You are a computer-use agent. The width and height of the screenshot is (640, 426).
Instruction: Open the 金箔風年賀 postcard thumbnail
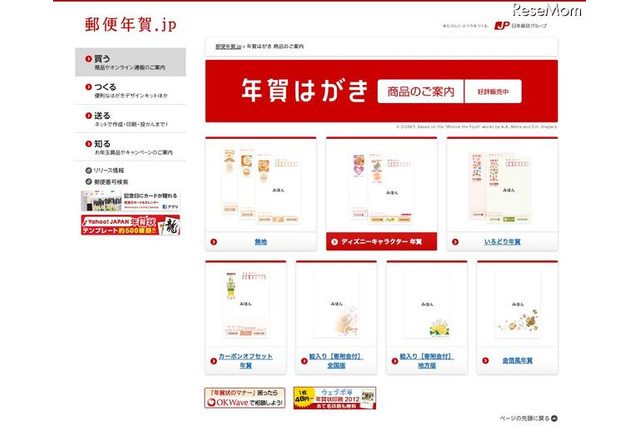coord(518,304)
